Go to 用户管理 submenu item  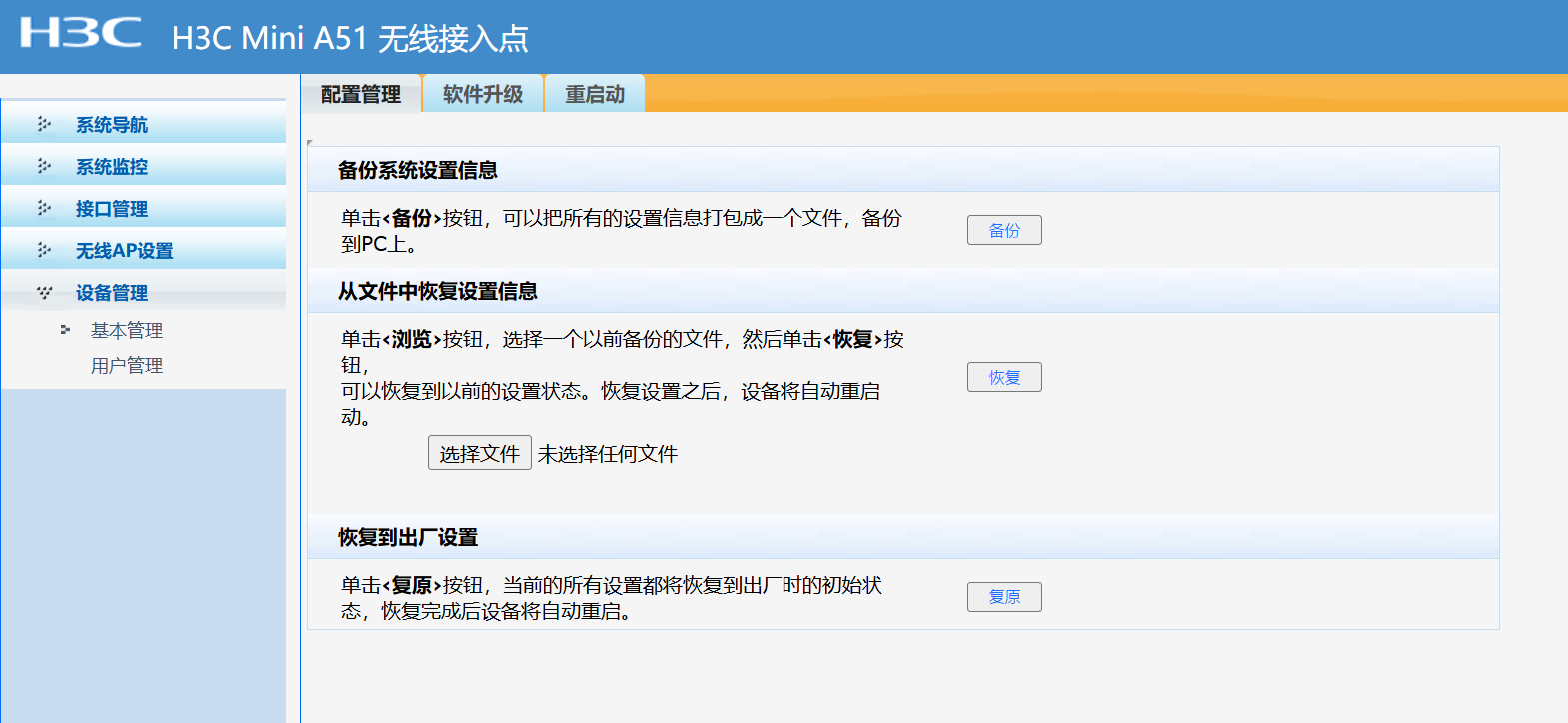click(127, 366)
